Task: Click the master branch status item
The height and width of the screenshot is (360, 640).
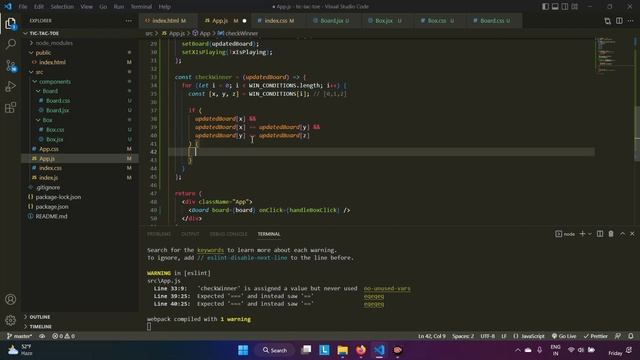Action: (x=19, y=336)
